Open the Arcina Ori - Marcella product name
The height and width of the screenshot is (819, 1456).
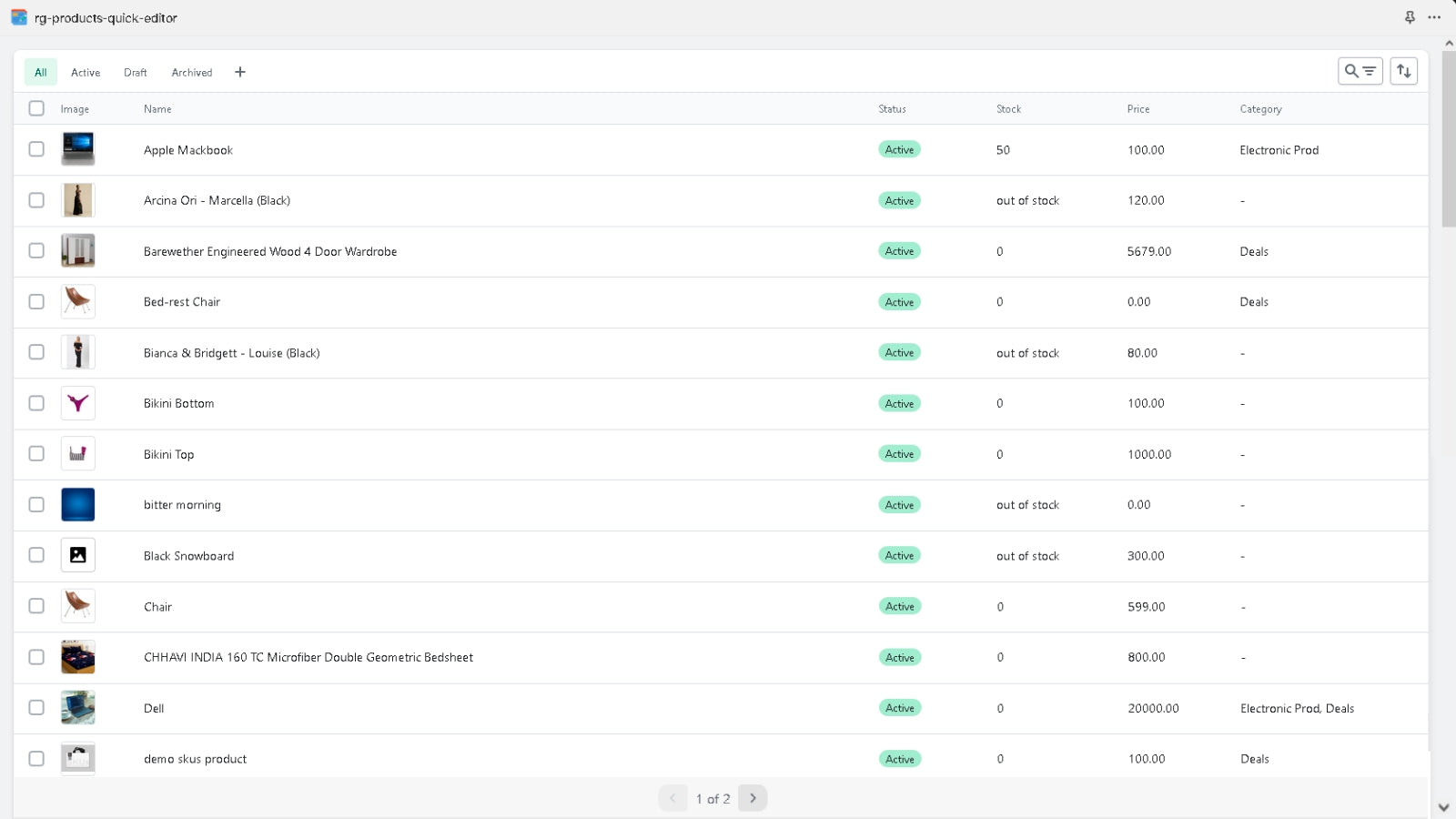pos(217,200)
